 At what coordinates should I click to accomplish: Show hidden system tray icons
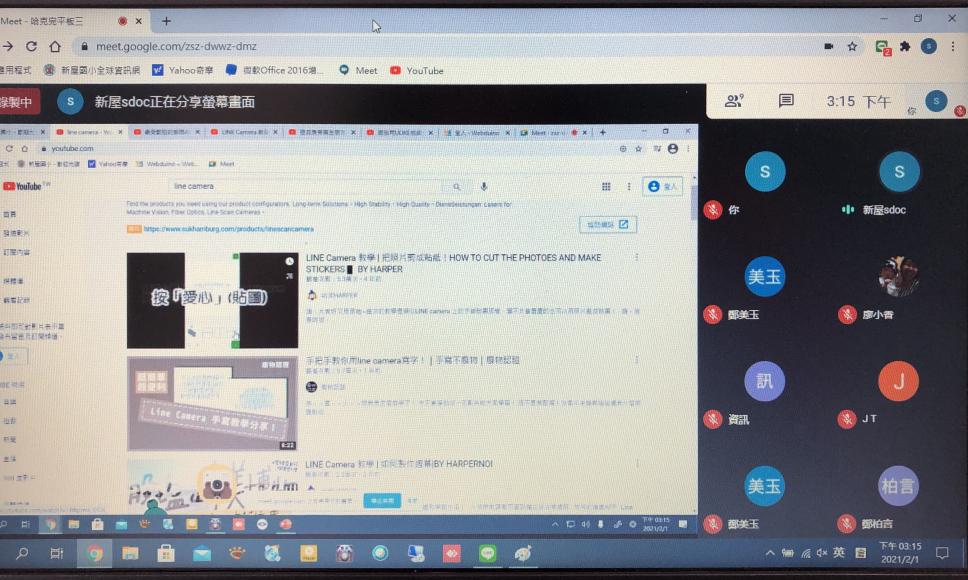click(x=770, y=553)
